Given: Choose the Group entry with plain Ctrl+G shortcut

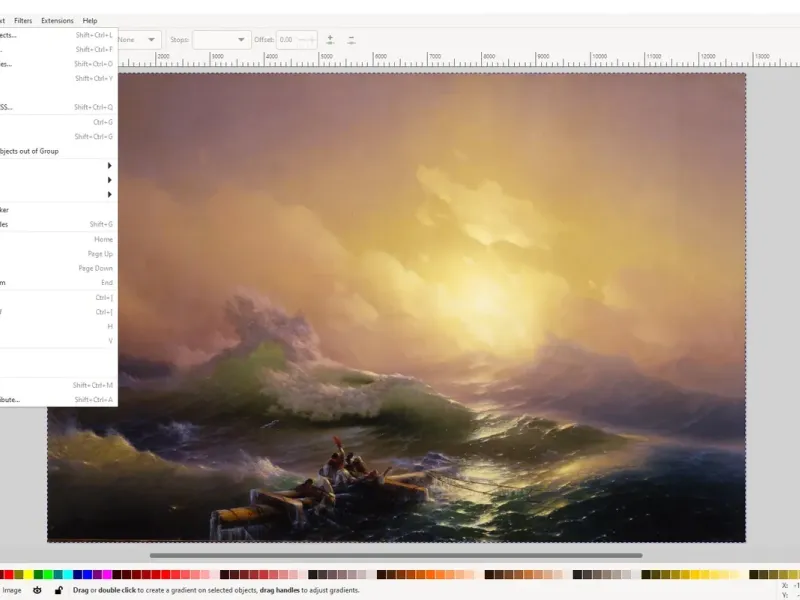Looking at the screenshot, I should click(x=58, y=122).
